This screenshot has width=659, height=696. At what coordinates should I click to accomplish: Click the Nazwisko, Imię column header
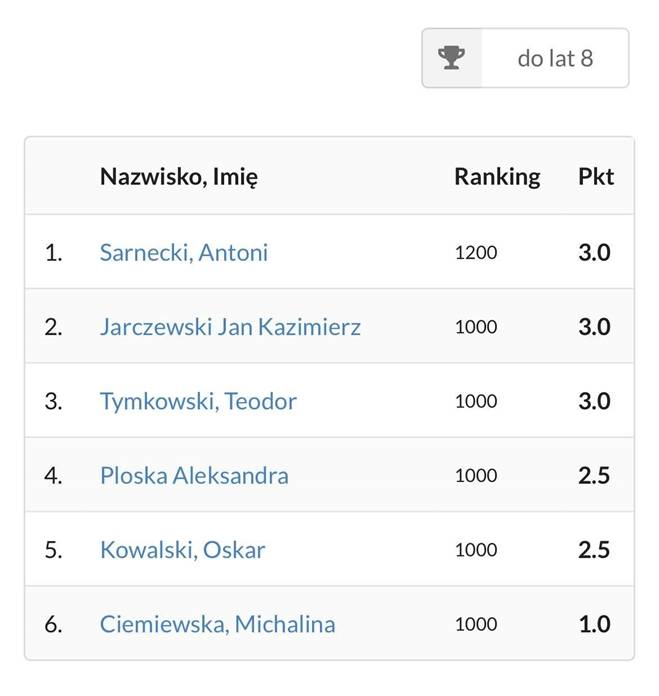pyautogui.click(x=179, y=177)
